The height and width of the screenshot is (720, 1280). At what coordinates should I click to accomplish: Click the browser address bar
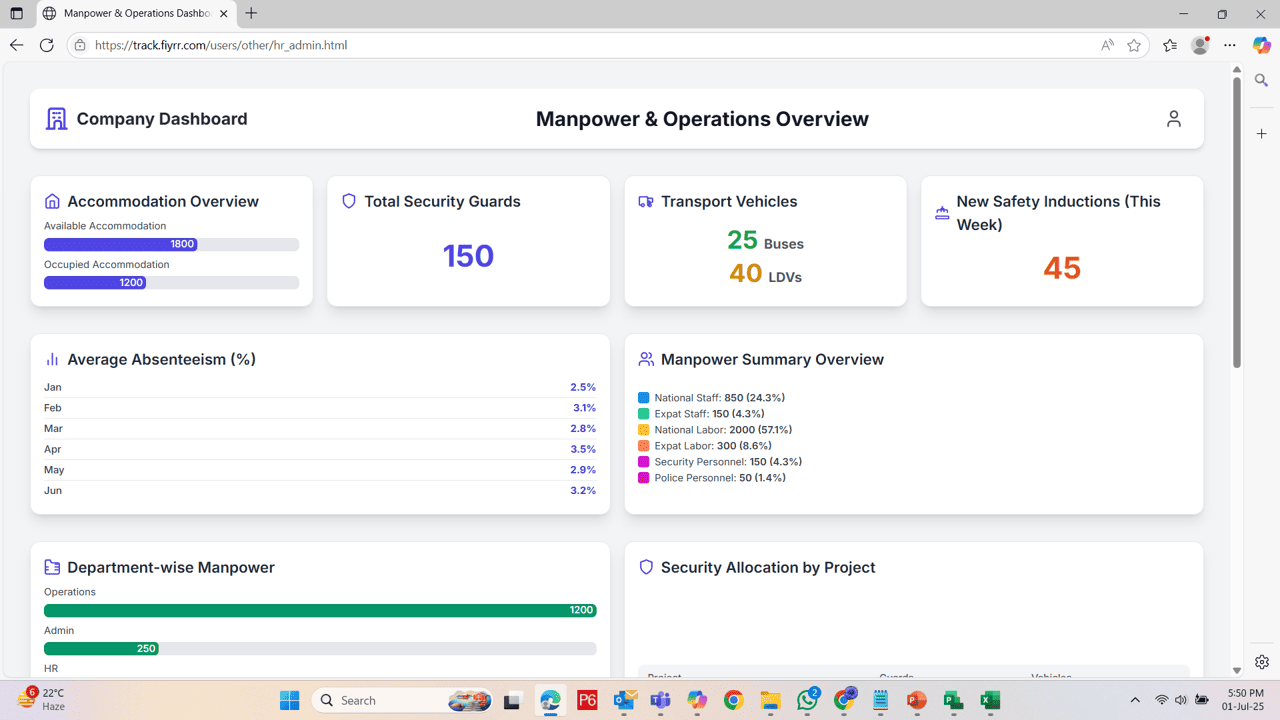[400, 44]
